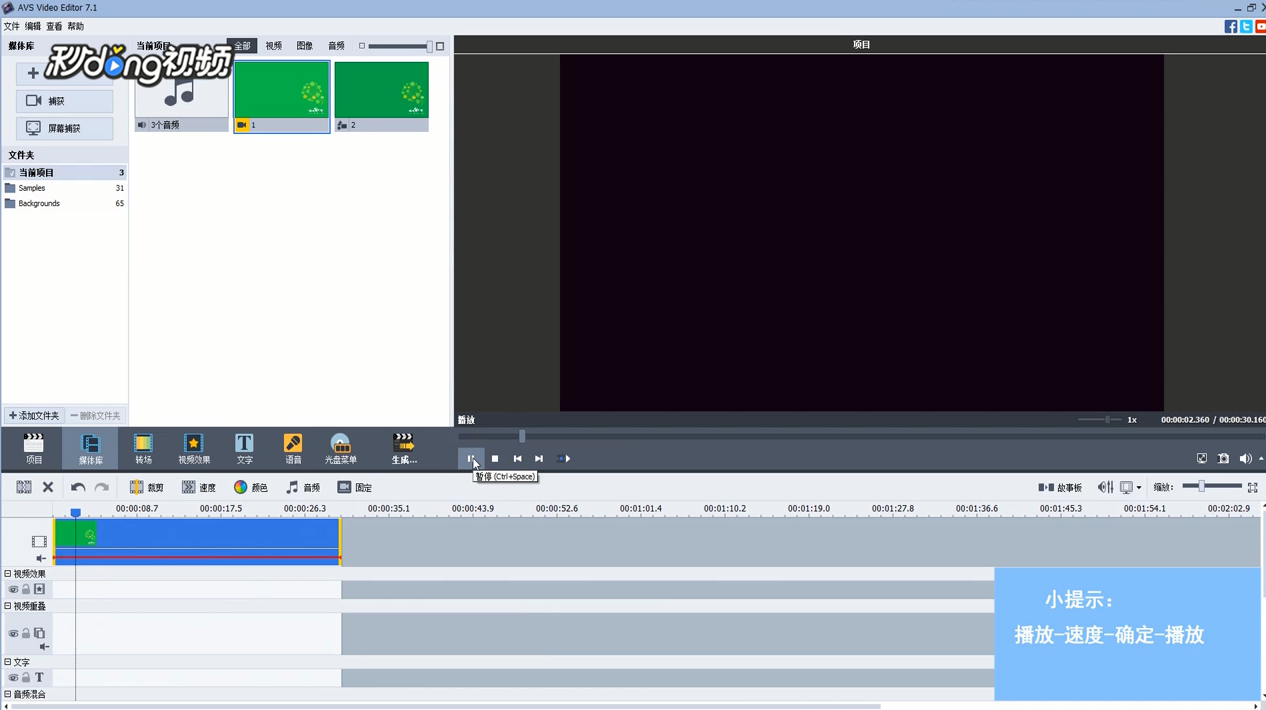Click the 添加文件夹 add folder button
Image resolution: width=1266 pixels, height=710 pixels.
tap(34, 416)
